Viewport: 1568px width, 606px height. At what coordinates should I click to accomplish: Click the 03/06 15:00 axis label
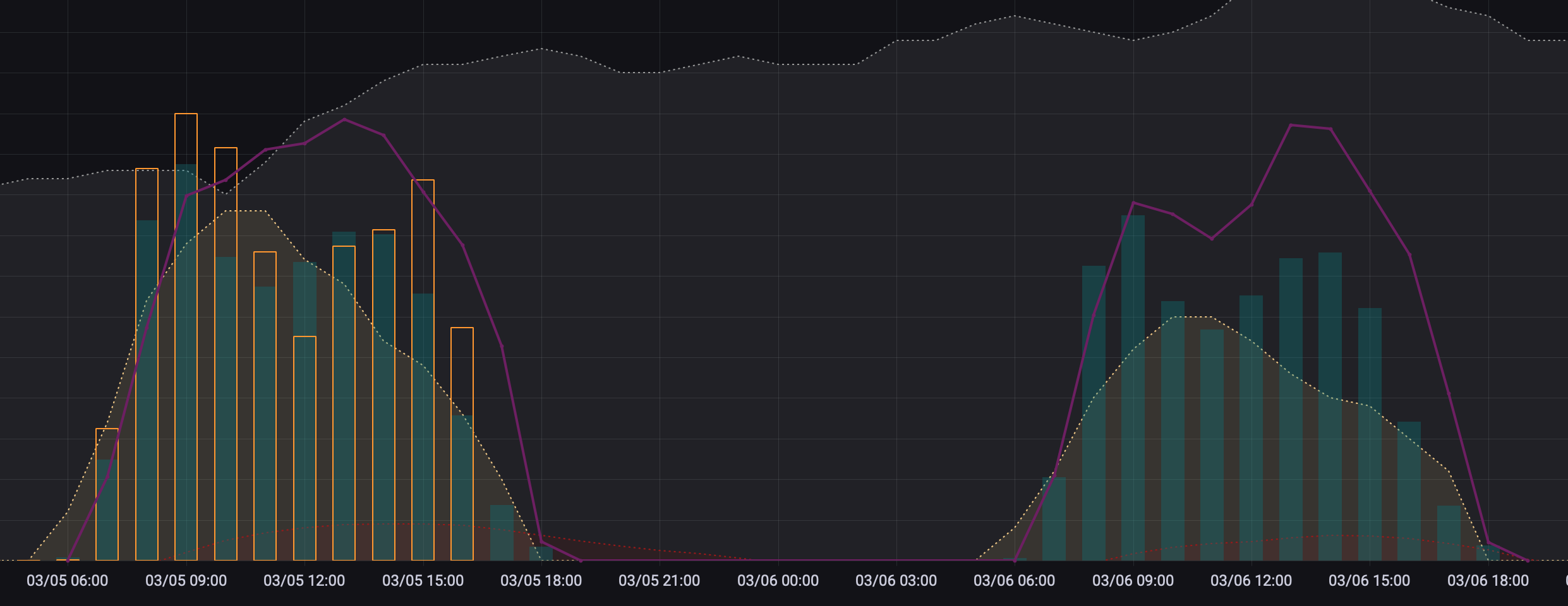pos(1369,581)
